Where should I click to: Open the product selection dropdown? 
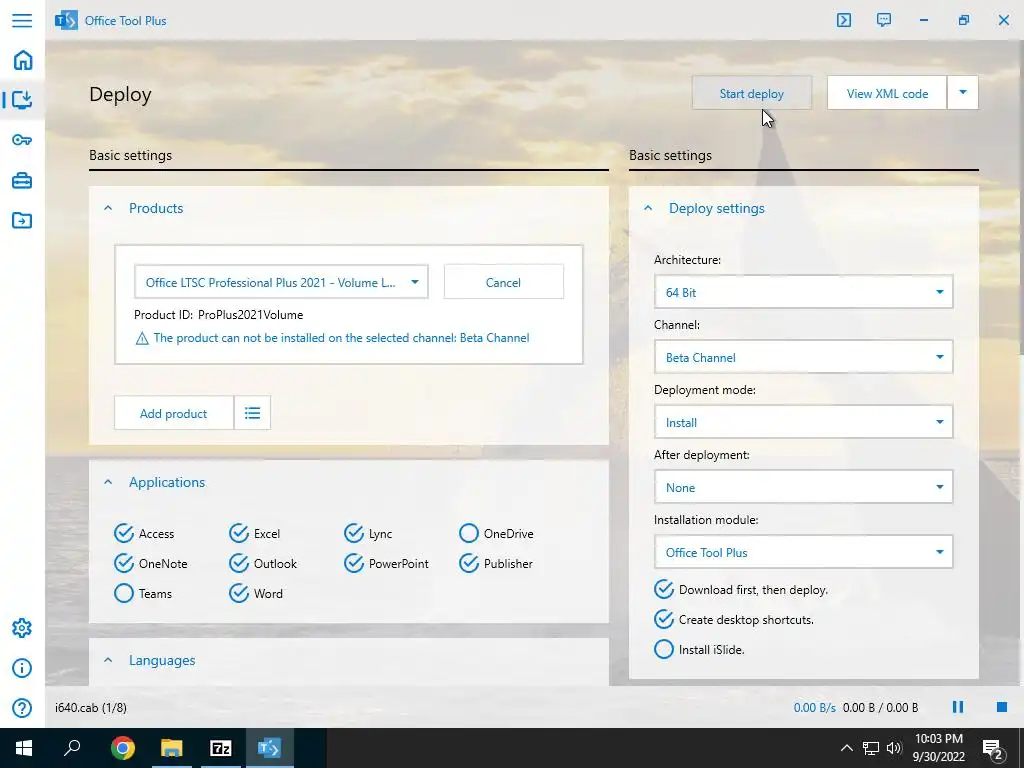[x=281, y=282]
